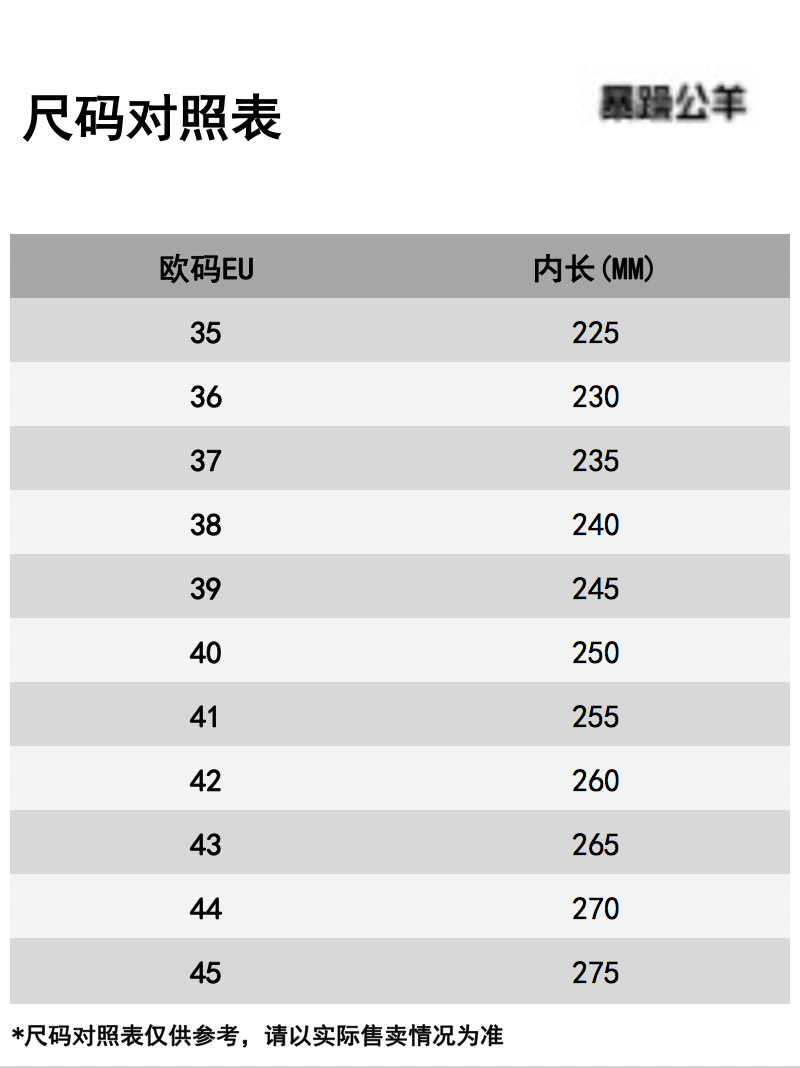800x1068 pixels.
Task: Select EU size 45 row label
Action: [206, 973]
